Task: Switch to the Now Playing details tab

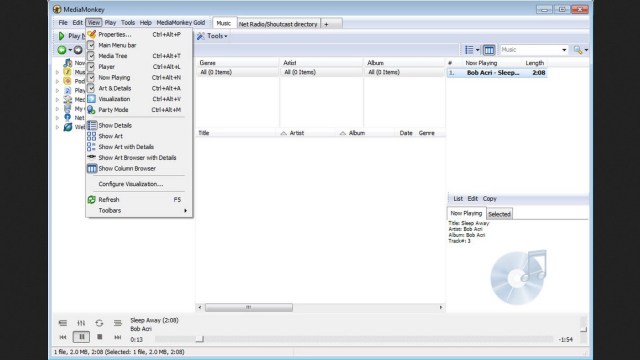Action: pyautogui.click(x=466, y=213)
